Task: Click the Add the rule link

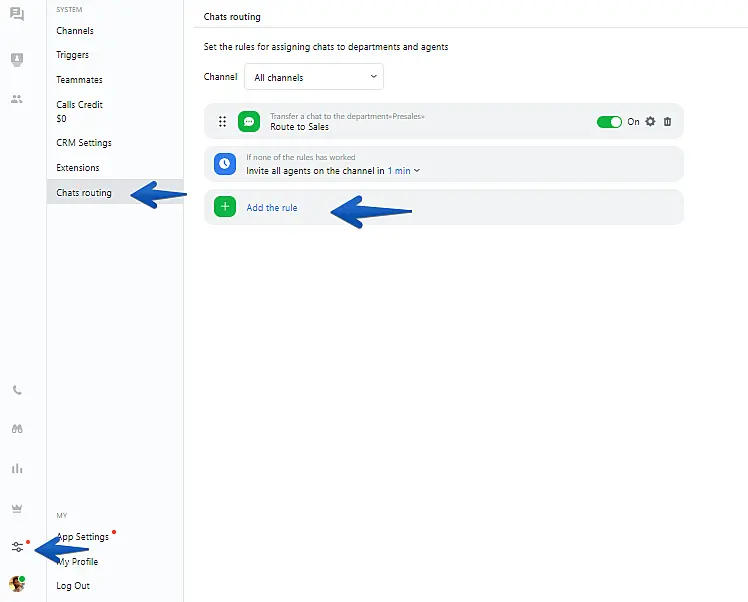Action: (271, 208)
